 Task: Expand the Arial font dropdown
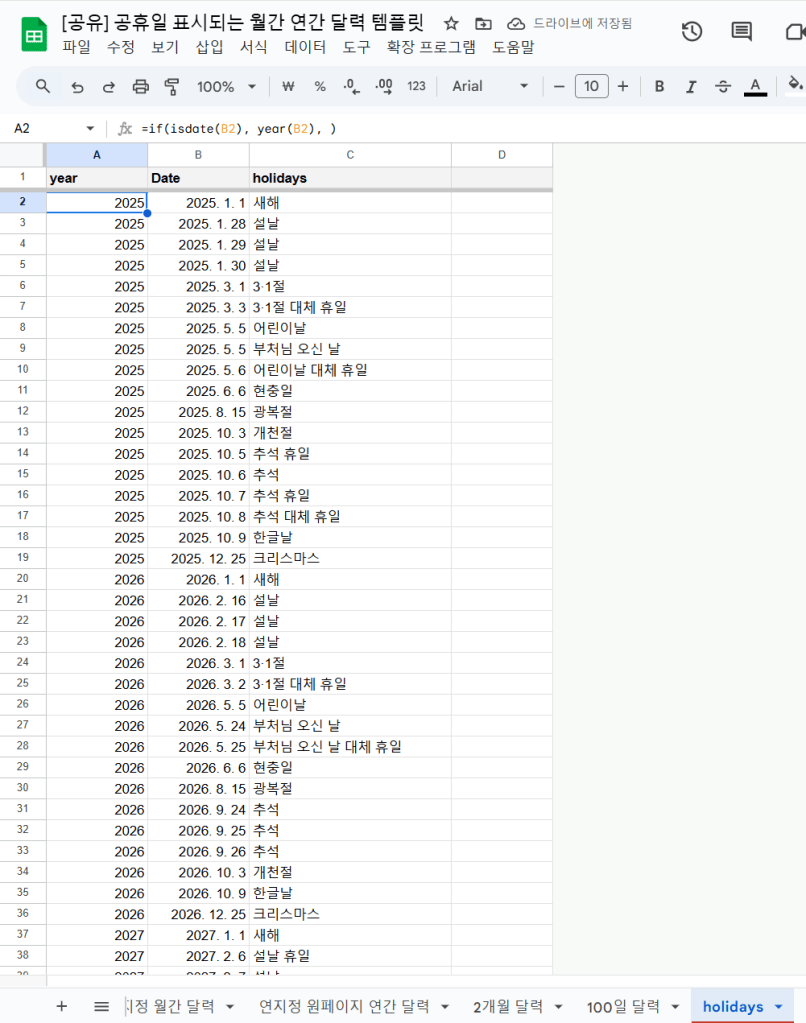(x=490, y=87)
